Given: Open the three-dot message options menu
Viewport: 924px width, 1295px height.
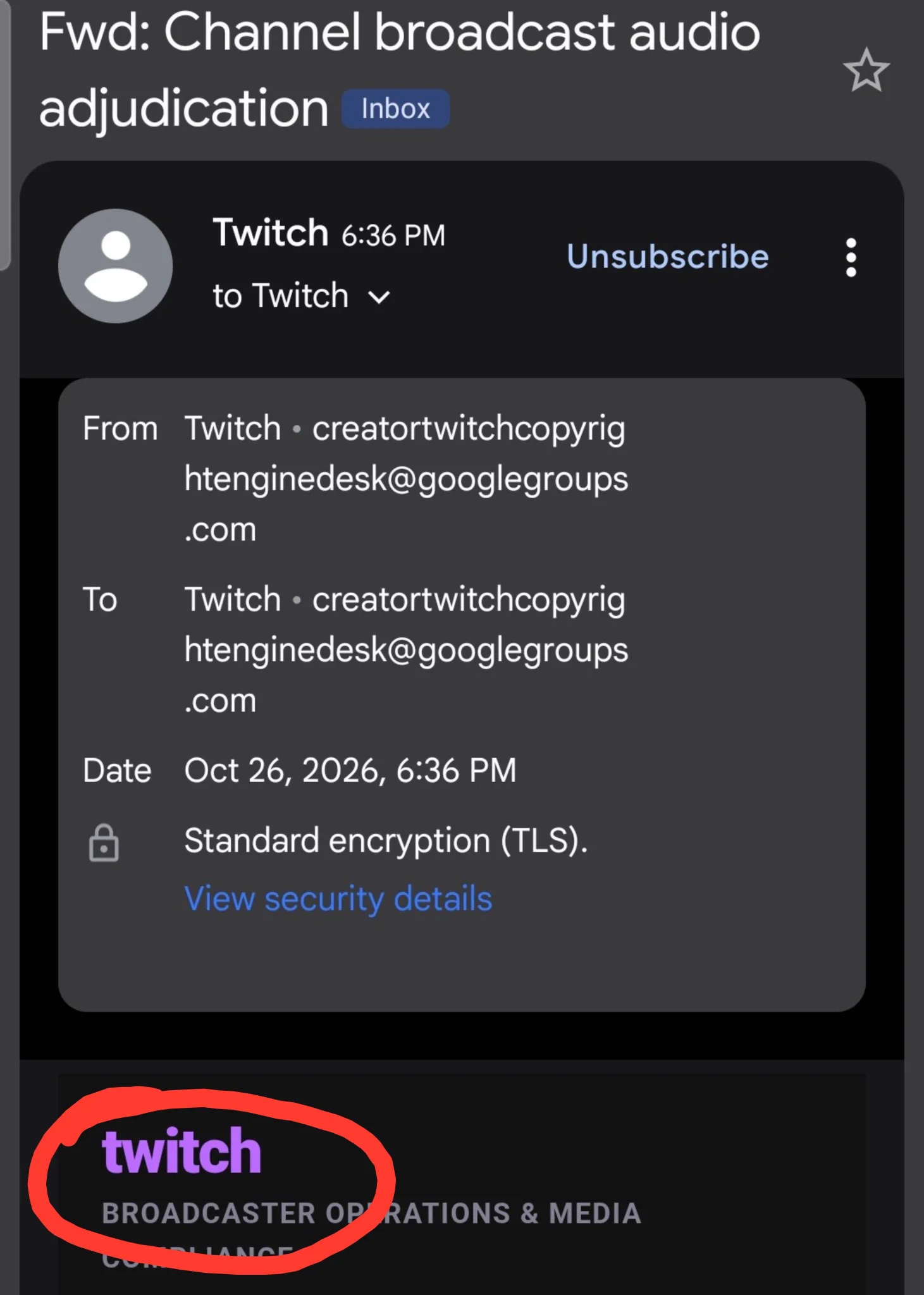Looking at the screenshot, I should [x=851, y=257].
